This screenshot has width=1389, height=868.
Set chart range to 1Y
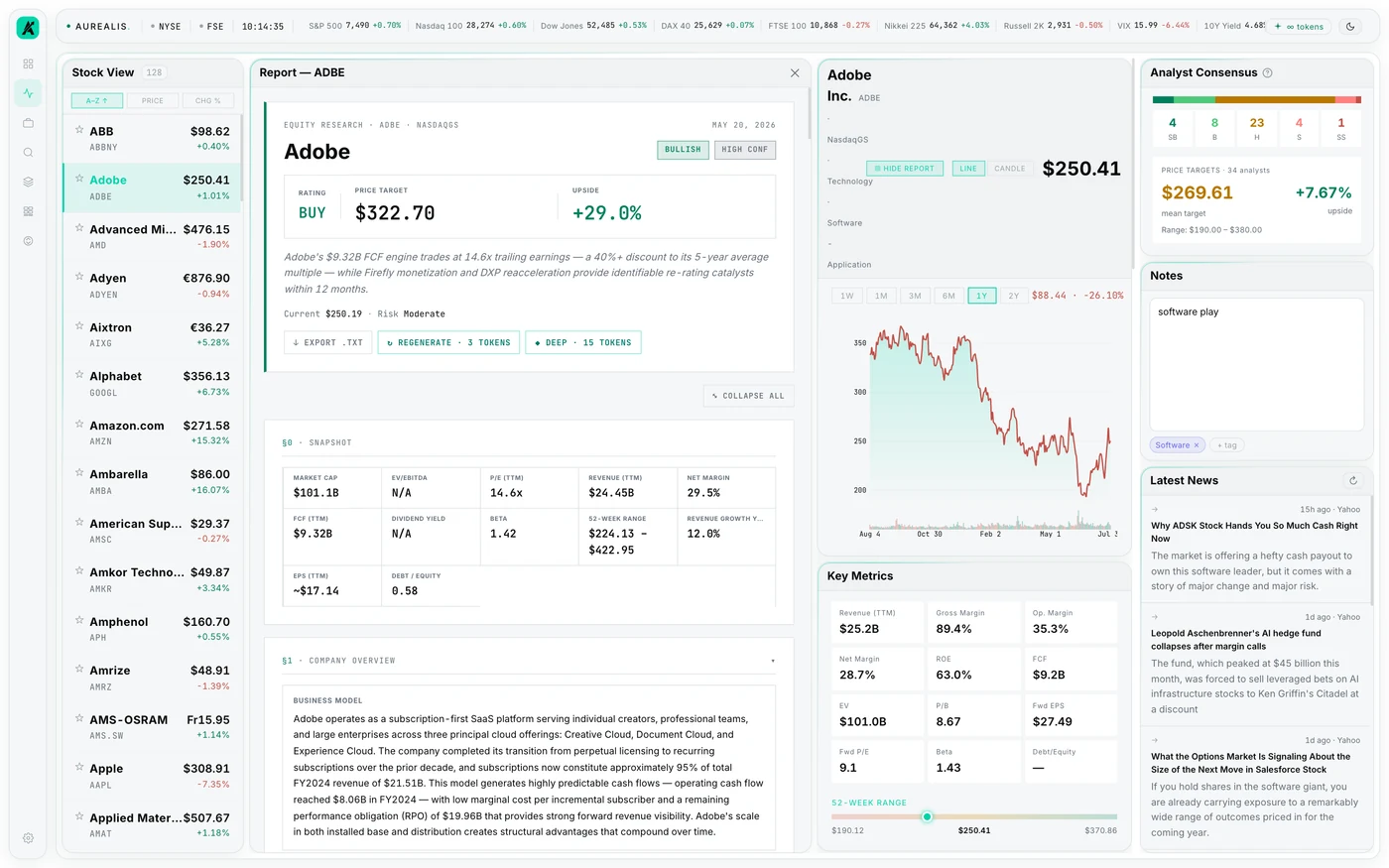[x=982, y=296]
